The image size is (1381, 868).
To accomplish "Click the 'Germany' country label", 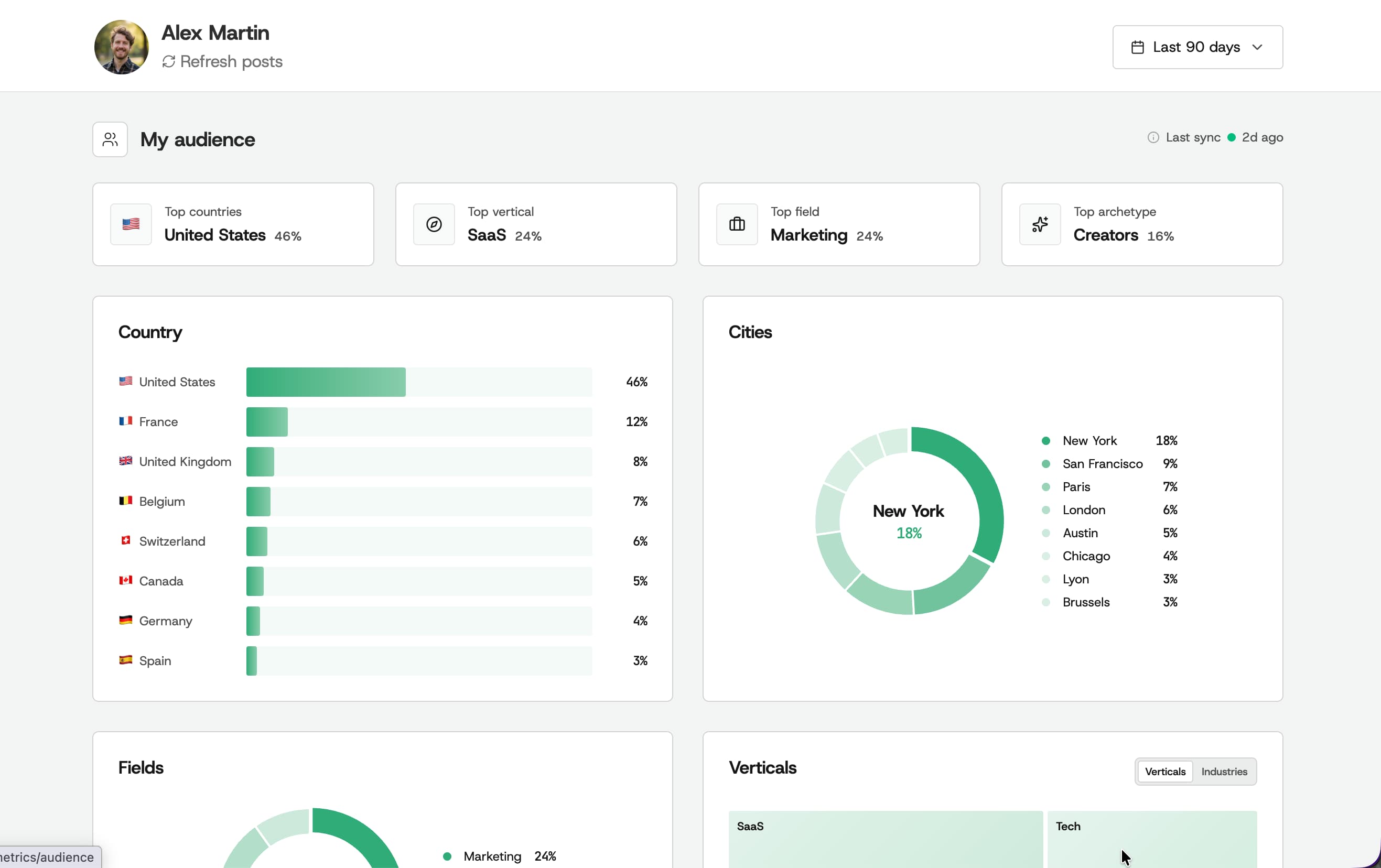I will [x=165, y=621].
